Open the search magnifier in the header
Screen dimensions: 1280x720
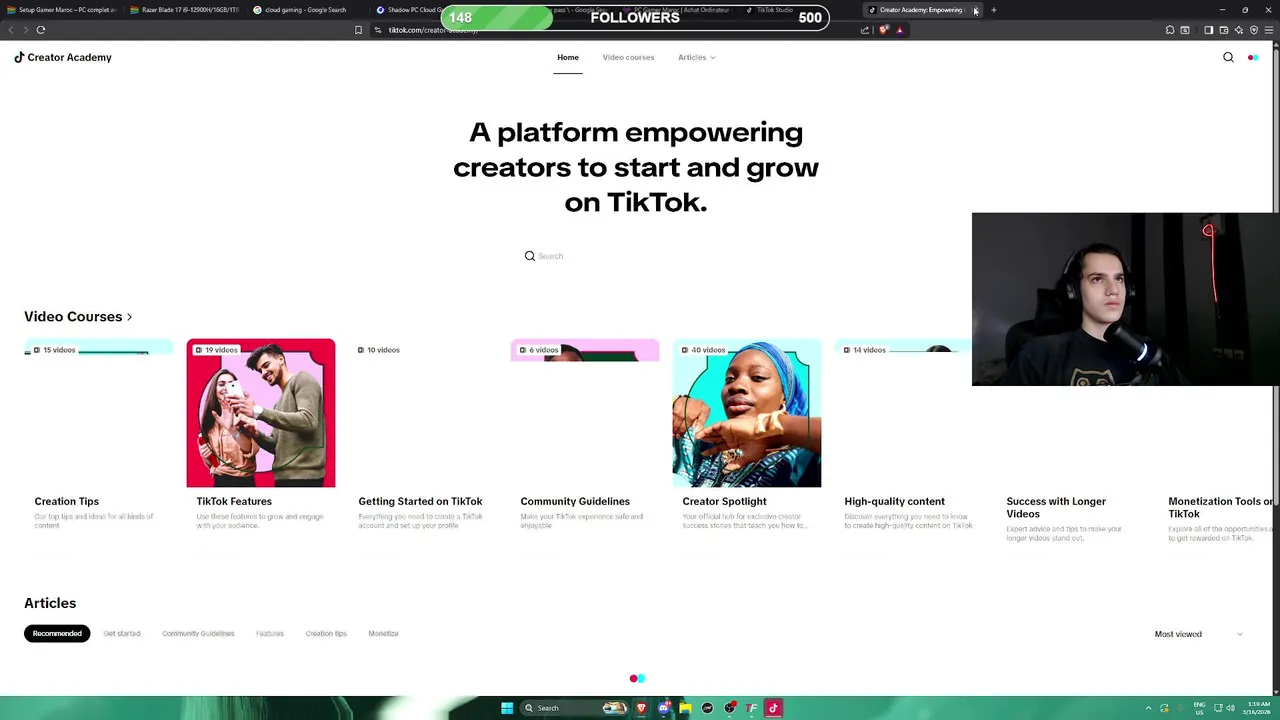[x=1228, y=57]
